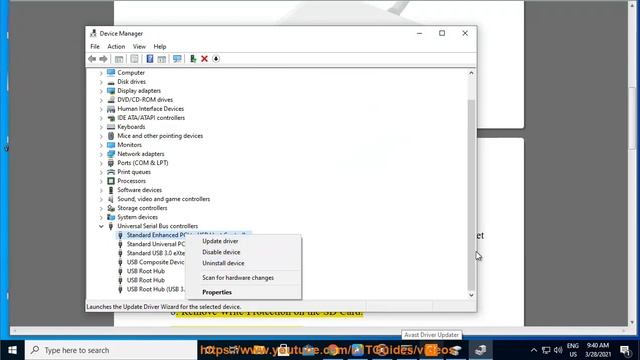Click the Processors category icon
Image resolution: width=640 pixels, height=360 pixels.
[x=111, y=181]
